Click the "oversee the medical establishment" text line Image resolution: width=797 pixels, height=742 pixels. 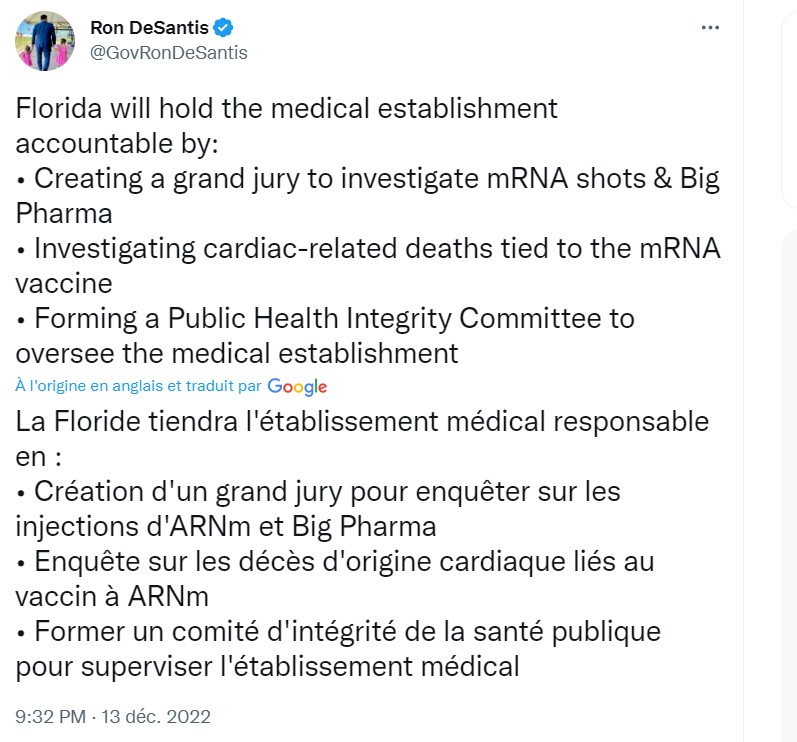(x=237, y=353)
